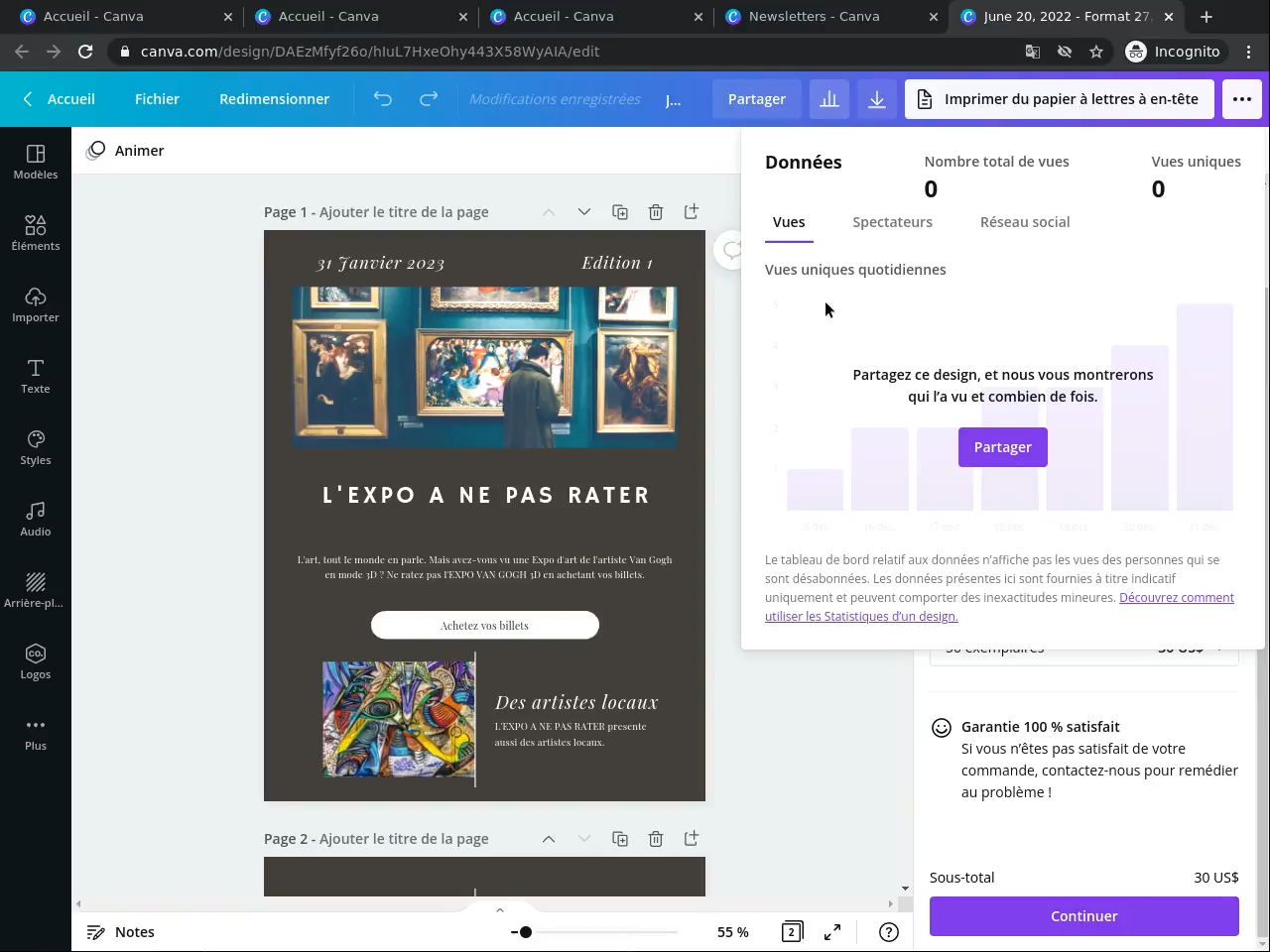Click the Continuer button
This screenshot has width=1270, height=952.
tap(1084, 916)
